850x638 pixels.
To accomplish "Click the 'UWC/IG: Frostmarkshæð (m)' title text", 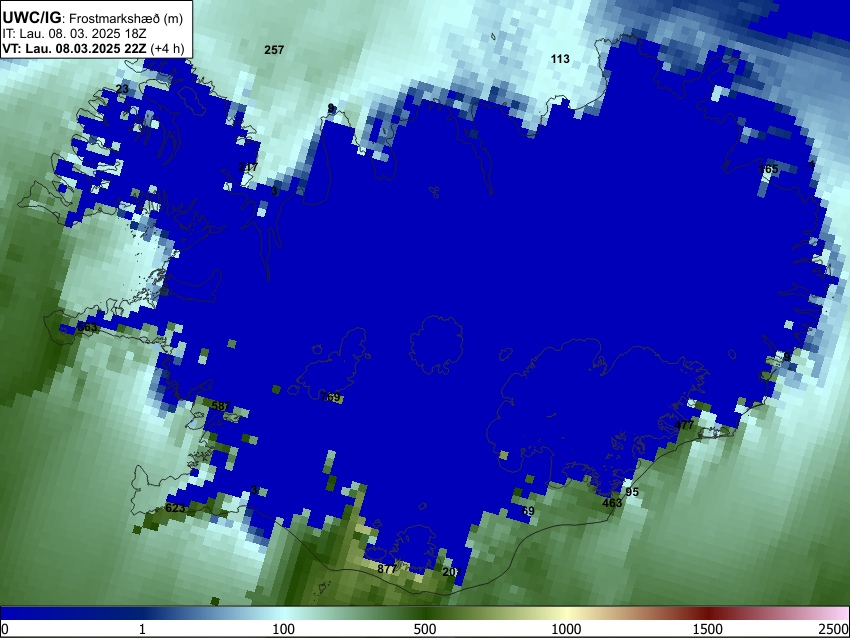I will [93, 18].
